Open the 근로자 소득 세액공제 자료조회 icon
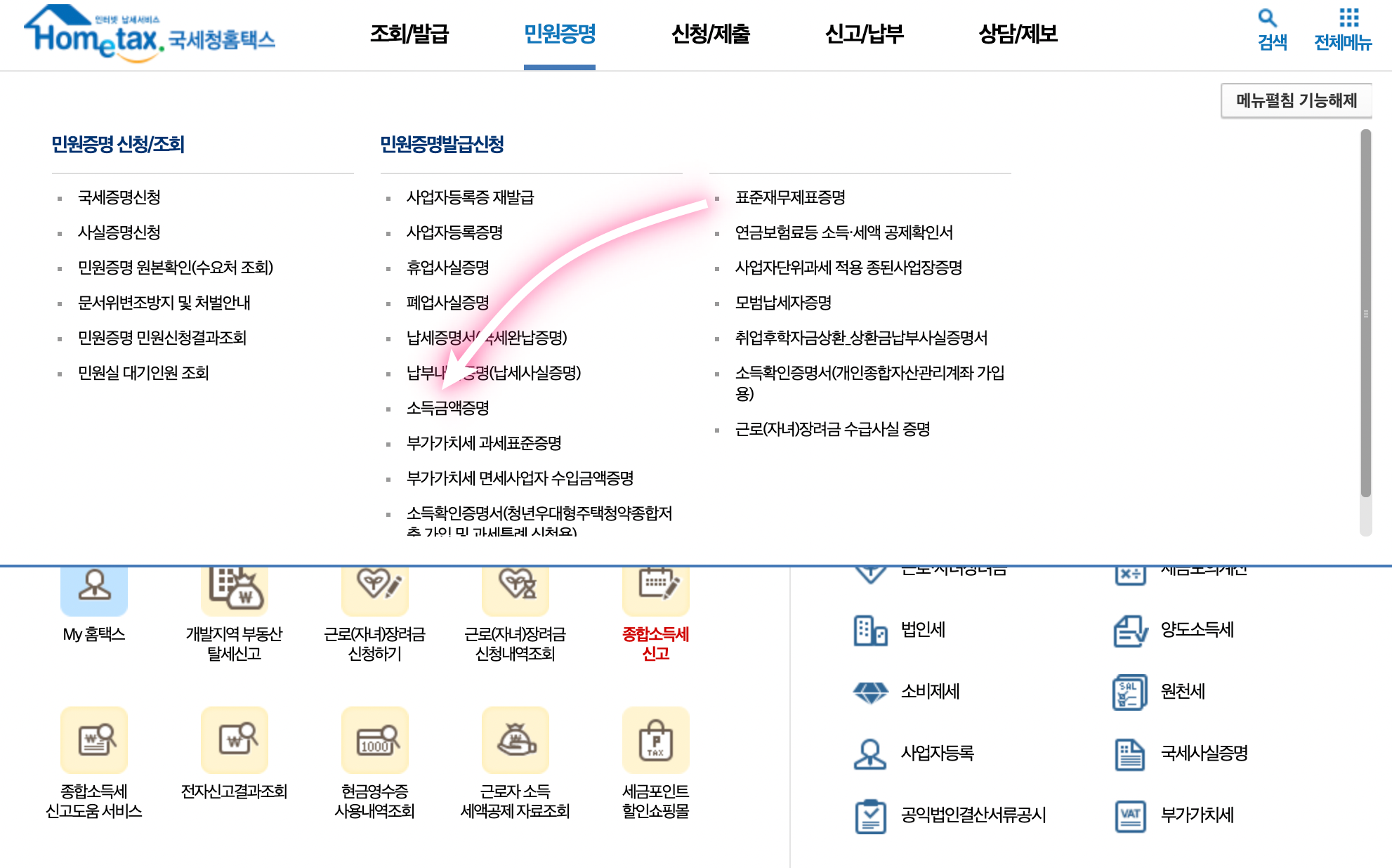Viewport: 1392px width, 868px height. tap(516, 740)
